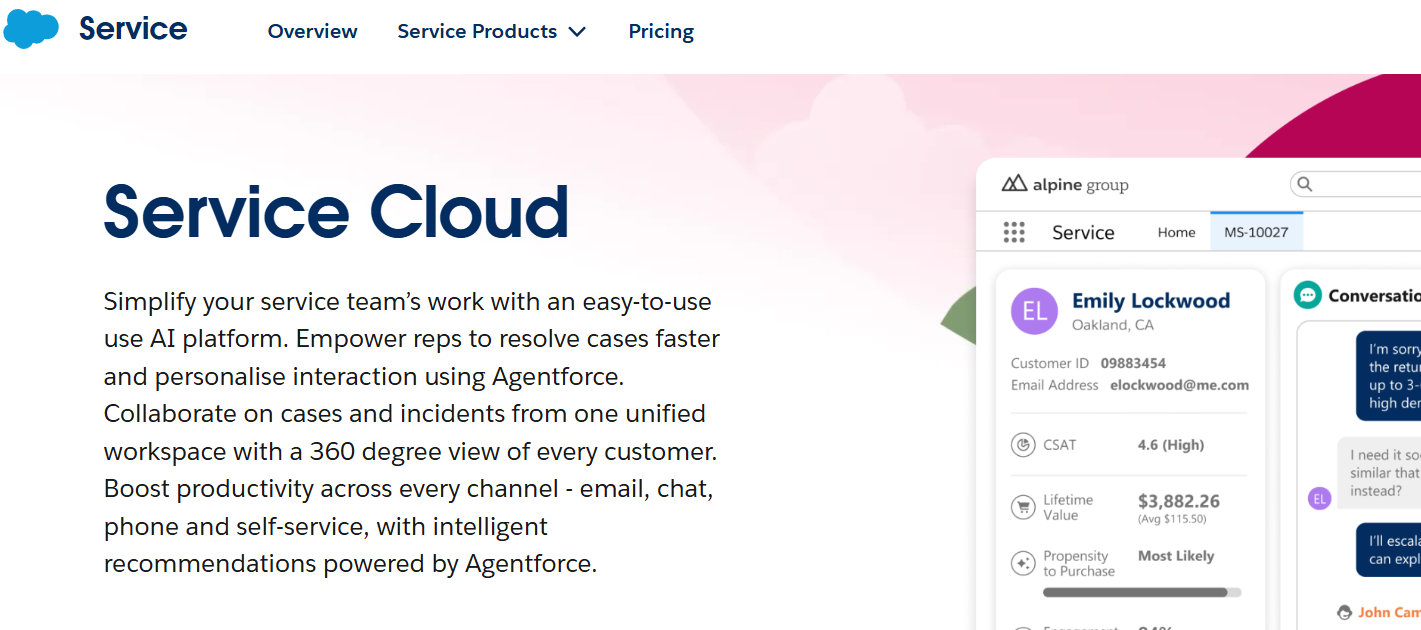Click the CSAT gauge icon
The width and height of the screenshot is (1421, 630).
[1022, 445]
